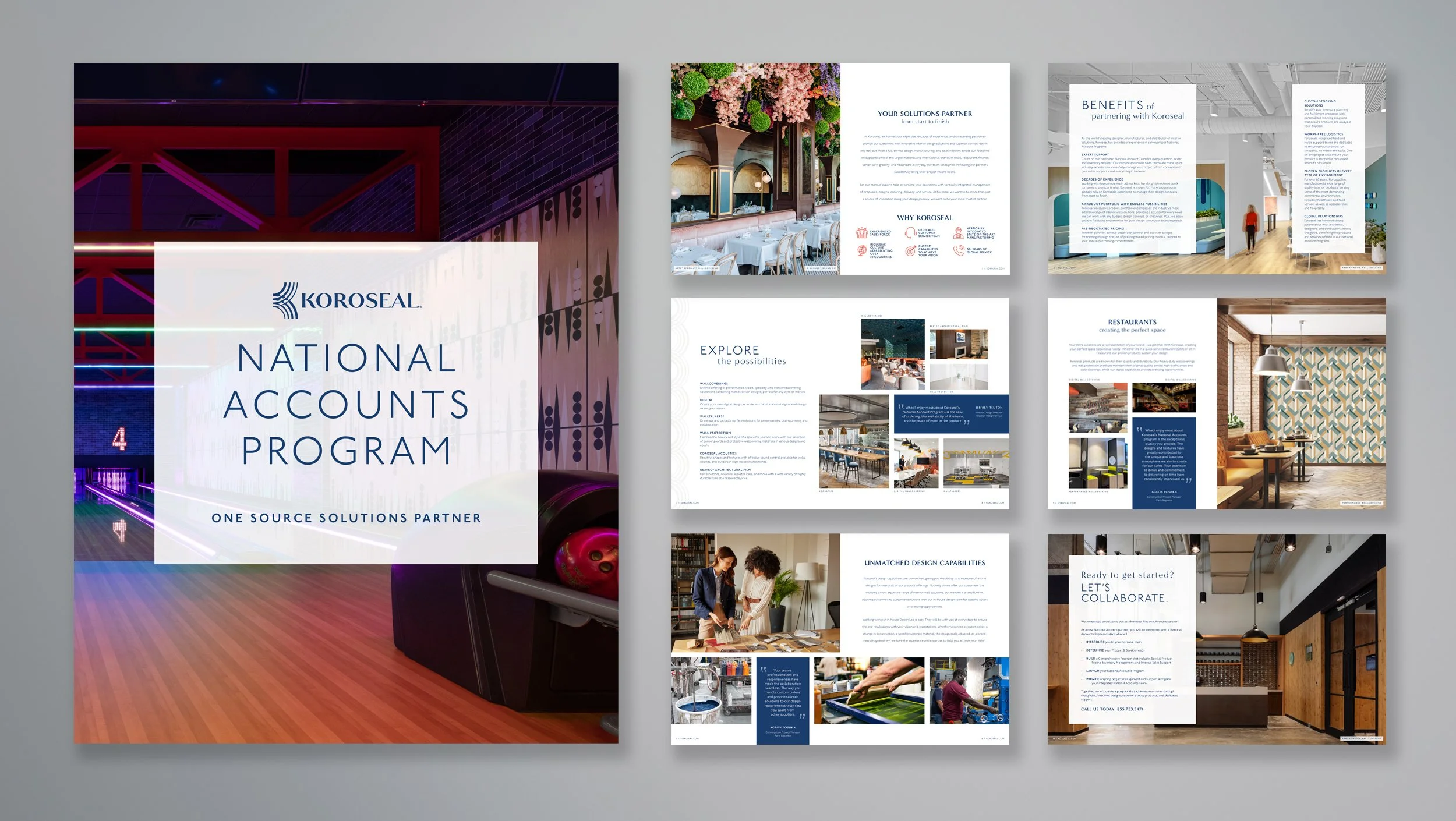Select the wood-paneled lobby Let's Collaborate spread
1456x821 pixels.
[1217, 639]
